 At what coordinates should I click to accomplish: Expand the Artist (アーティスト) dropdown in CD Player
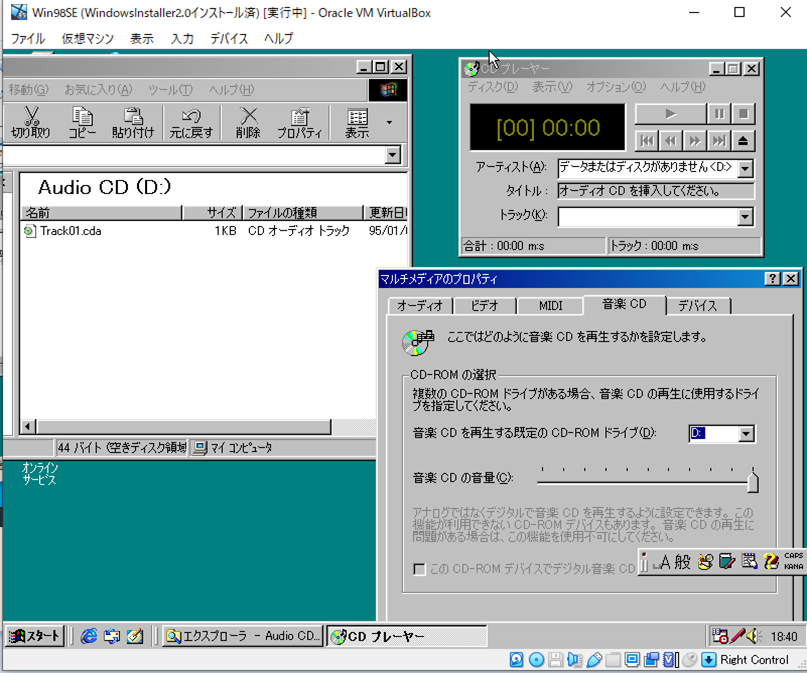coord(745,168)
